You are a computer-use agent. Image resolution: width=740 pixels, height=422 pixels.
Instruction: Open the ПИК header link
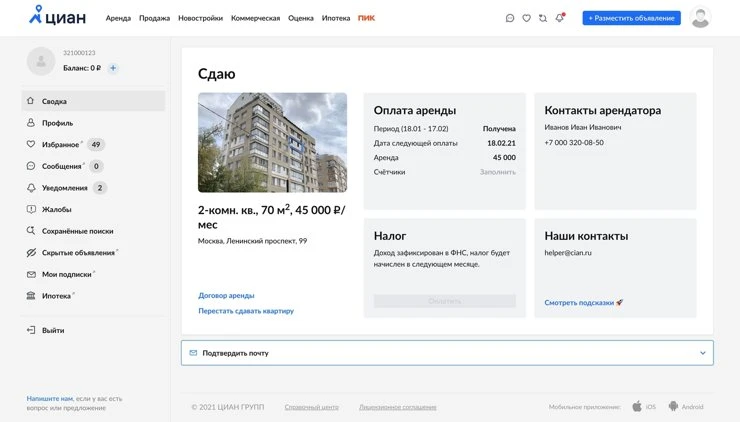pyautogui.click(x=366, y=18)
